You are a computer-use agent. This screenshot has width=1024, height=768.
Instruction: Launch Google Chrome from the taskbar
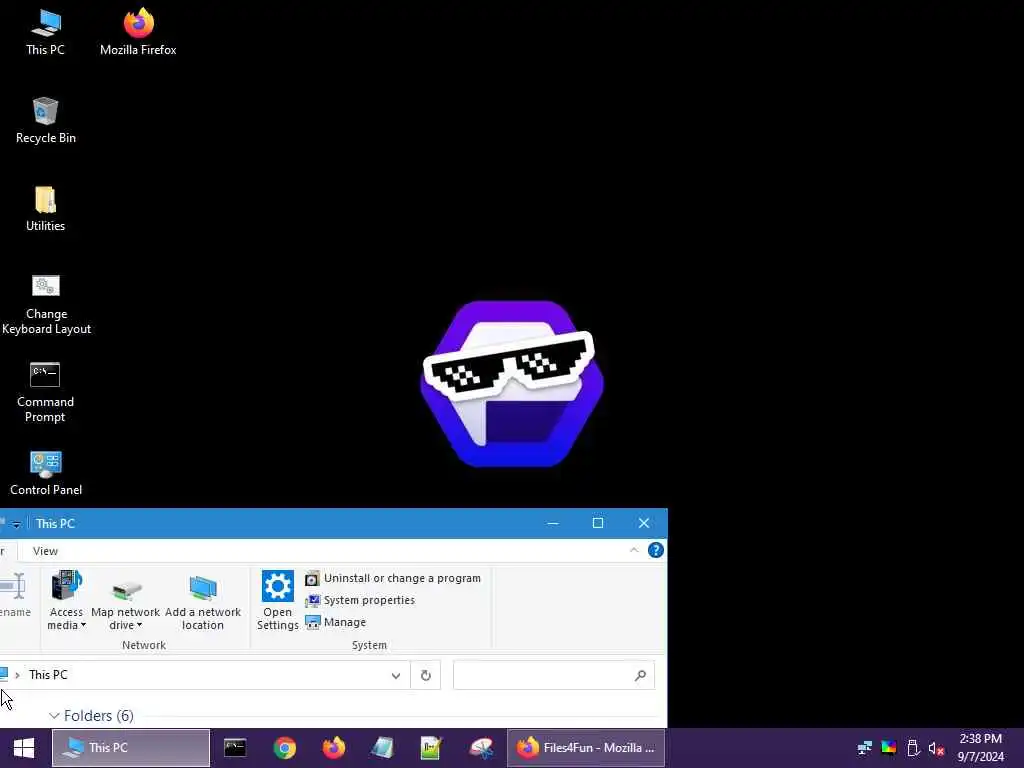[285, 748]
